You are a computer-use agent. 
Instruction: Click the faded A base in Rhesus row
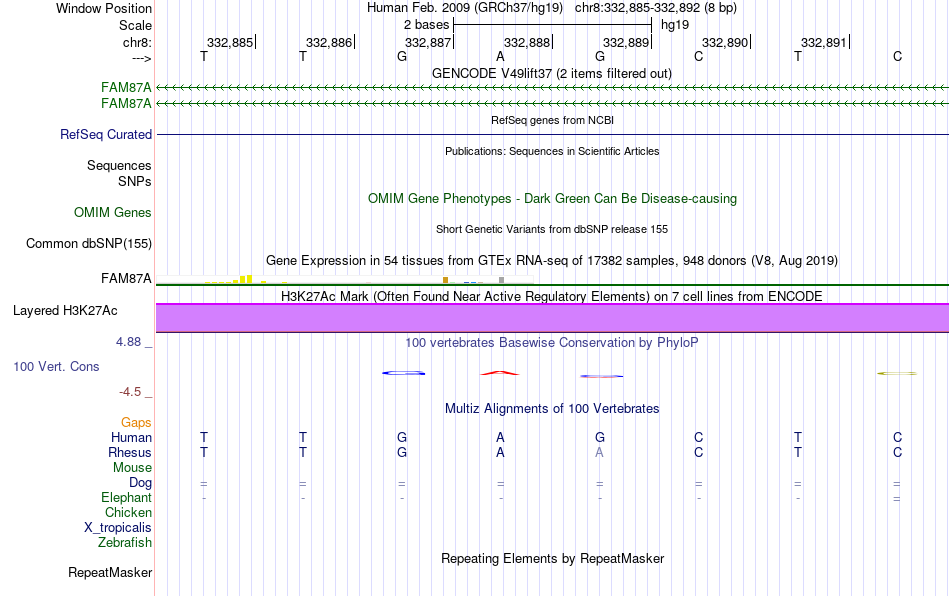[599, 452]
